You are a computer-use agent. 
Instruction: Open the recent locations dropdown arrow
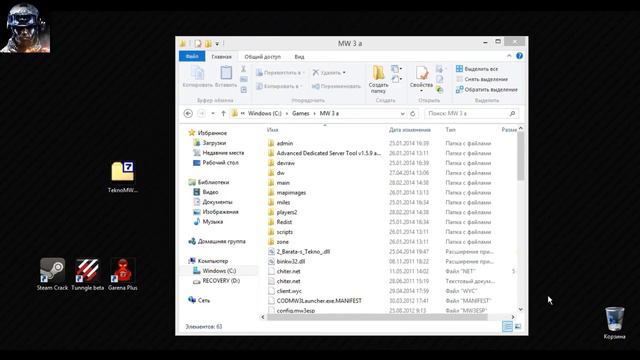point(213,113)
